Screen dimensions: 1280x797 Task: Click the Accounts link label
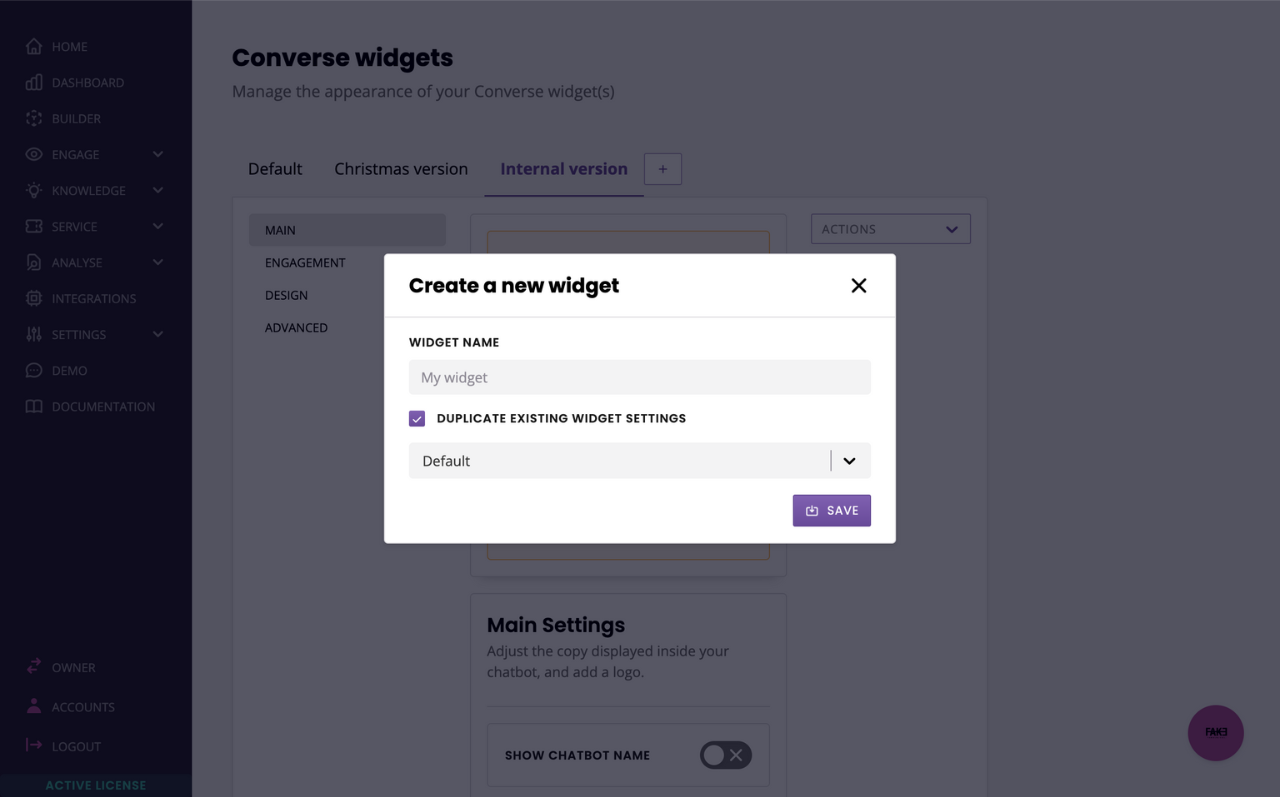83,707
